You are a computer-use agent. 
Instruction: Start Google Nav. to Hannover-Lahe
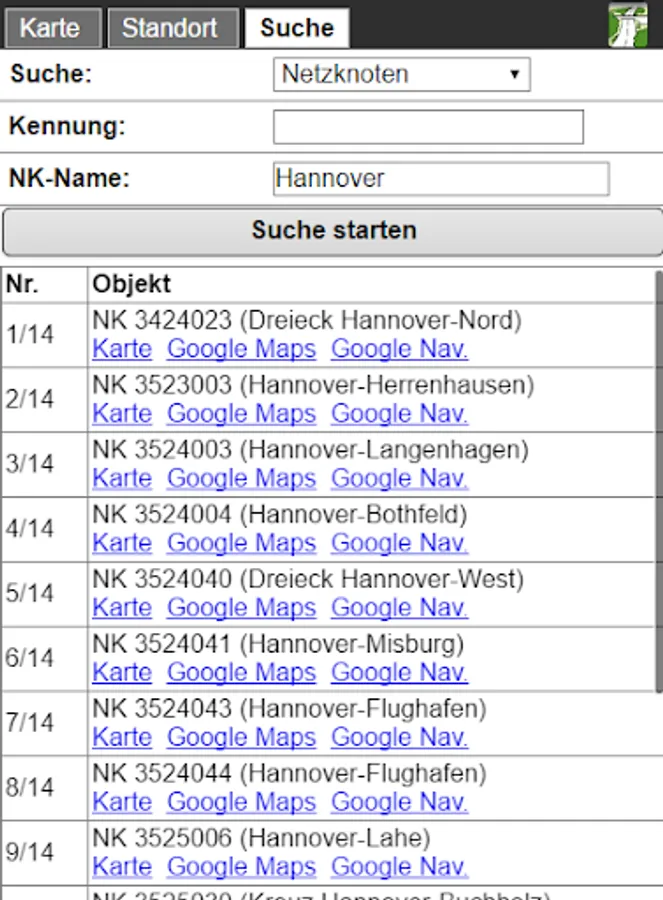coord(399,867)
